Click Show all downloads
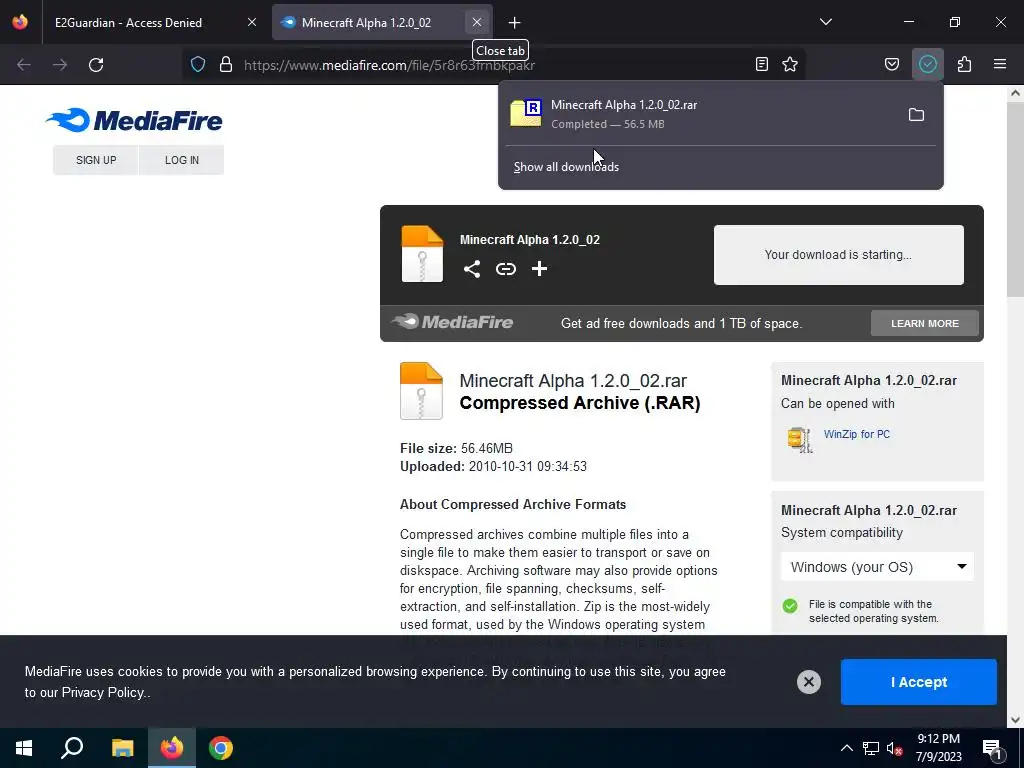 tap(566, 167)
